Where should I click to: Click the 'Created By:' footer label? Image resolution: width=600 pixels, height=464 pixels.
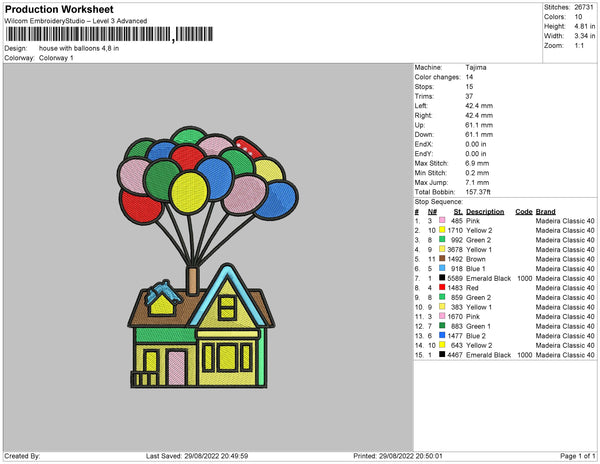tap(22, 456)
